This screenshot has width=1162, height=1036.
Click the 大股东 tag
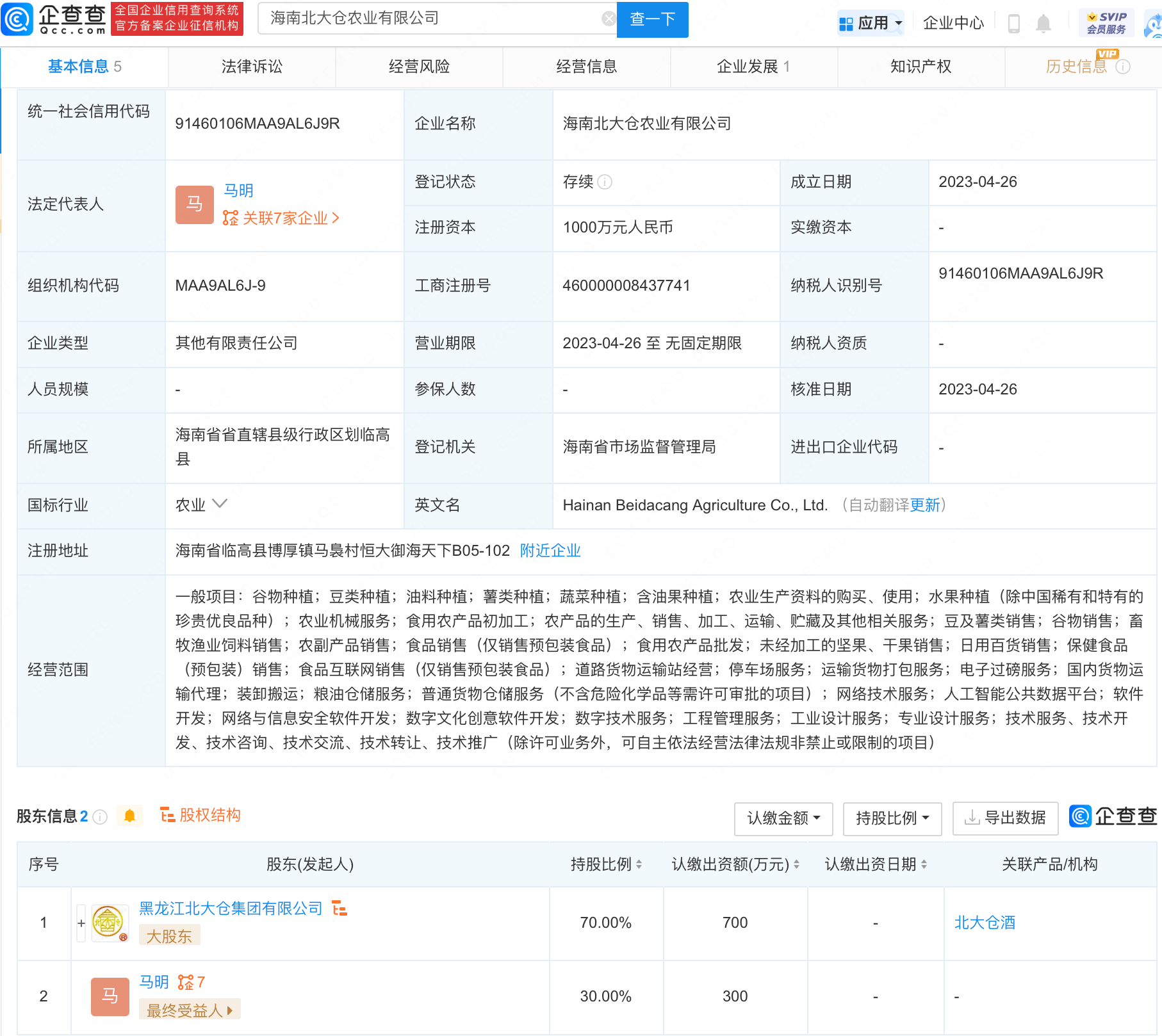point(169,937)
